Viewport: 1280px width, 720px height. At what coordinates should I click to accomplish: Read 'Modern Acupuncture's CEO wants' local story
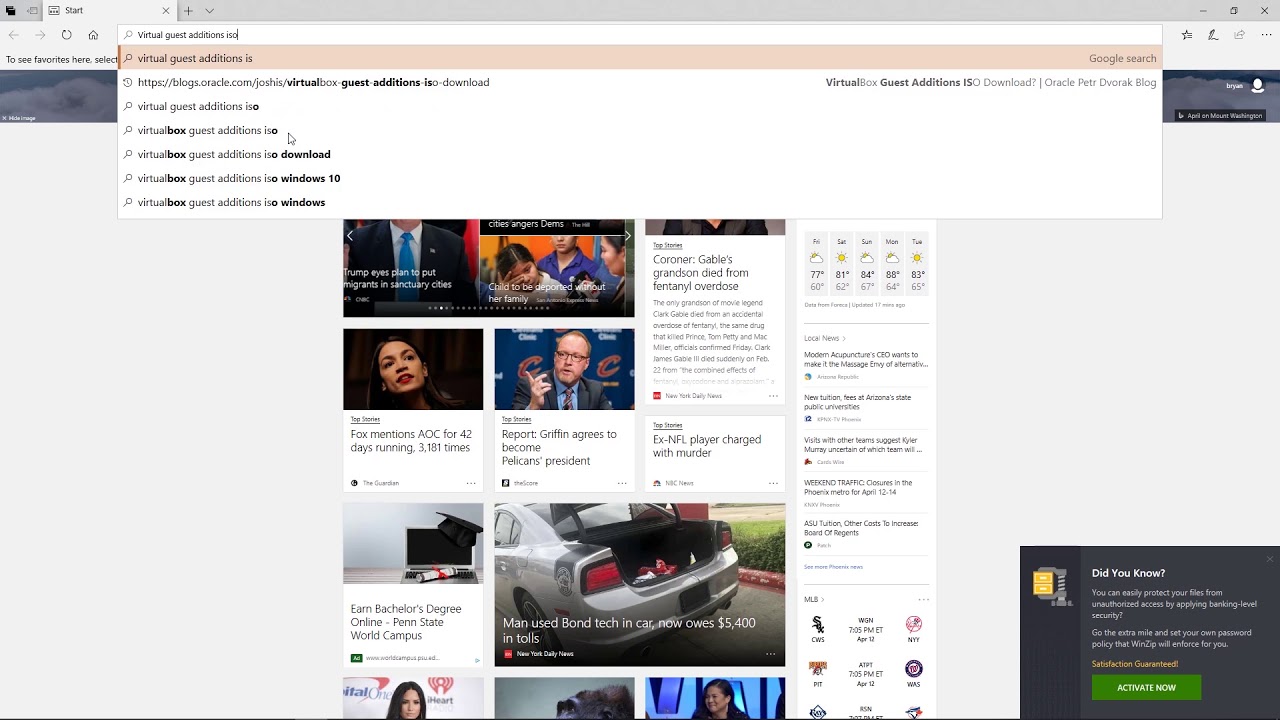(x=866, y=359)
